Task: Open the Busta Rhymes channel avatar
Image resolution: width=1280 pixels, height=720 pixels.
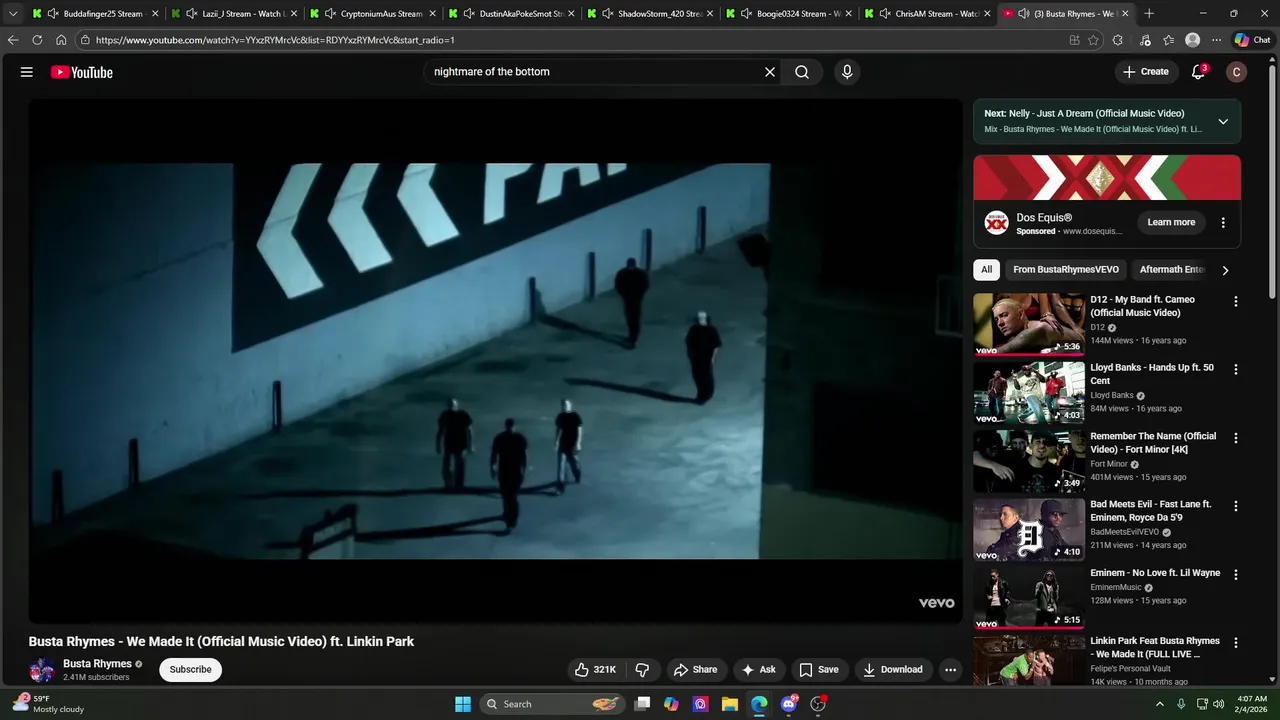Action: click(x=42, y=670)
